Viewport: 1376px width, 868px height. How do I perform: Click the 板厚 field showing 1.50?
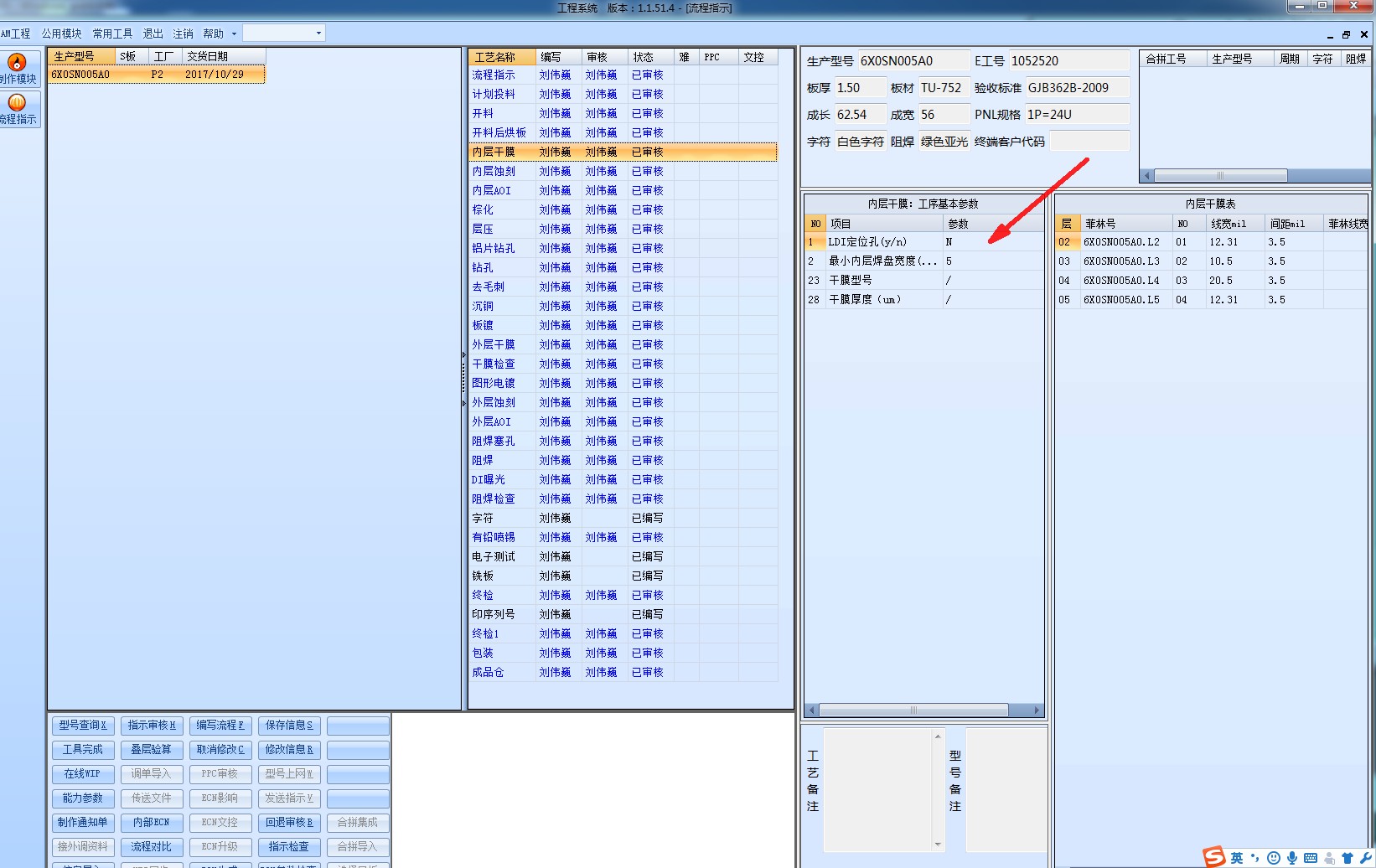[x=860, y=88]
